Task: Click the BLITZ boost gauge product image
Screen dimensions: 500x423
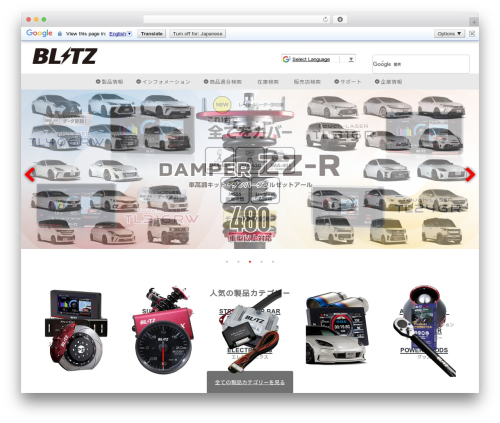Action: tap(163, 348)
